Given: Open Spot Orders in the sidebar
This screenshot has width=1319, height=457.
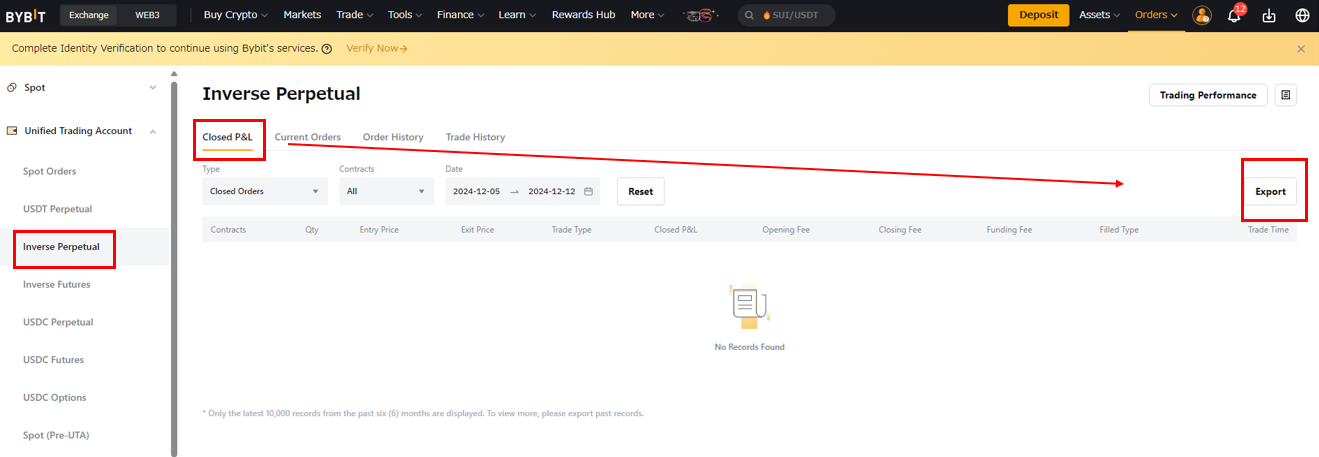Looking at the screenshot, I should click(x=49, y=172).
